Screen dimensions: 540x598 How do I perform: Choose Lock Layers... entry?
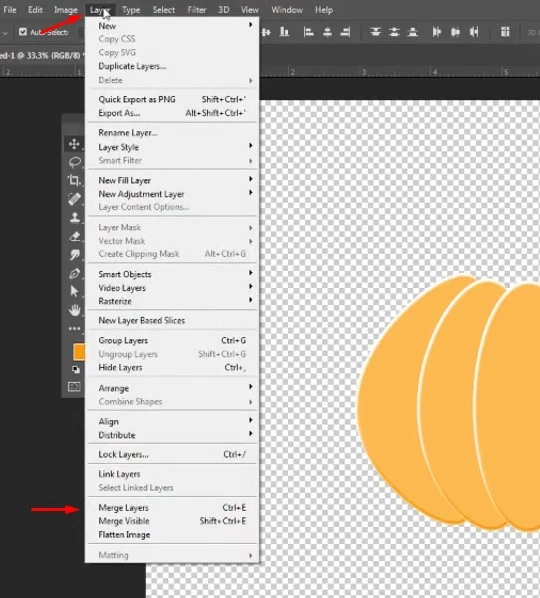[173, 454]
